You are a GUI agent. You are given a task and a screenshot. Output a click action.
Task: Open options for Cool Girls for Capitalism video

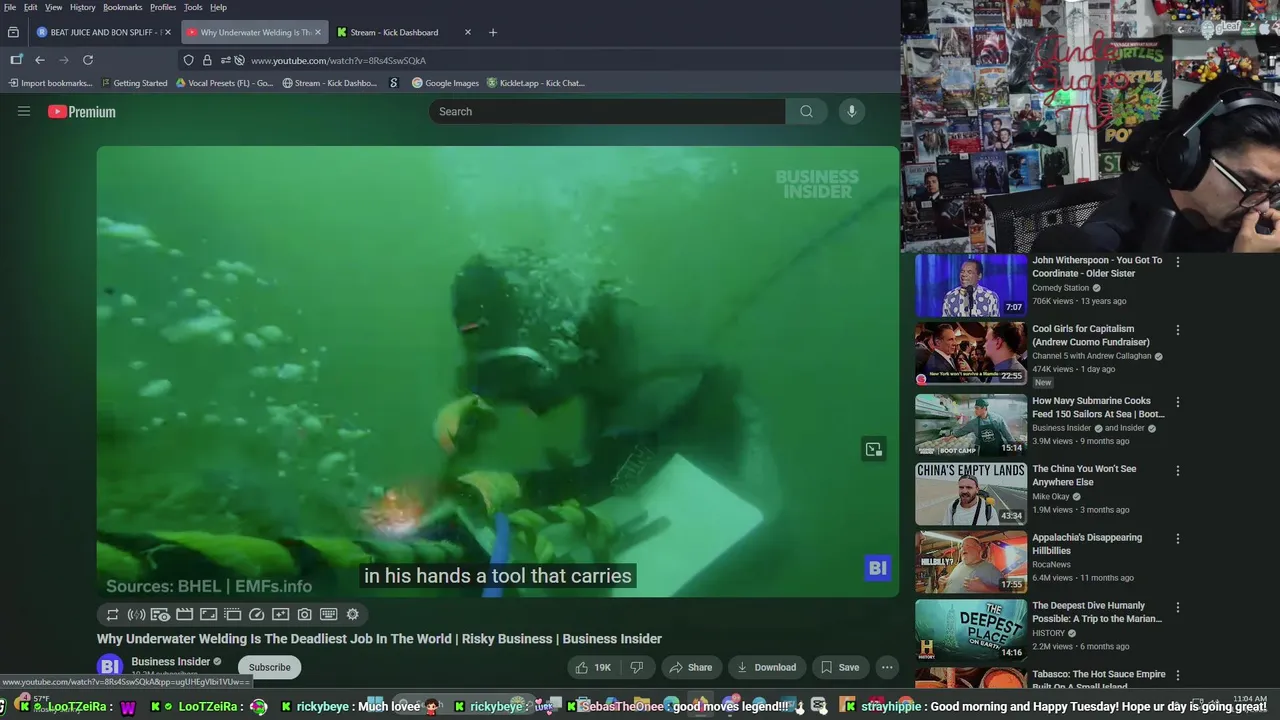[x=1177, y=330]
